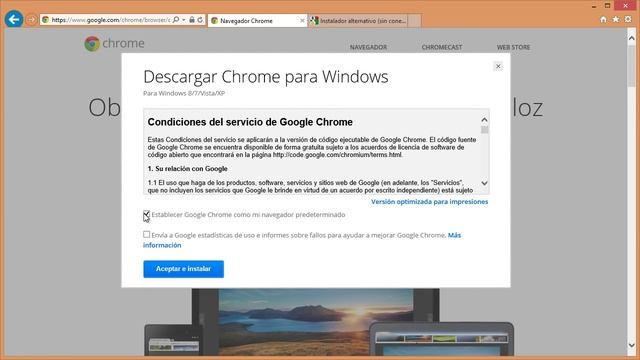Open WEB STORE in the page navigation
Image resolution: width=640 pixels, height=360 pixels.
[x=513, y=47]
